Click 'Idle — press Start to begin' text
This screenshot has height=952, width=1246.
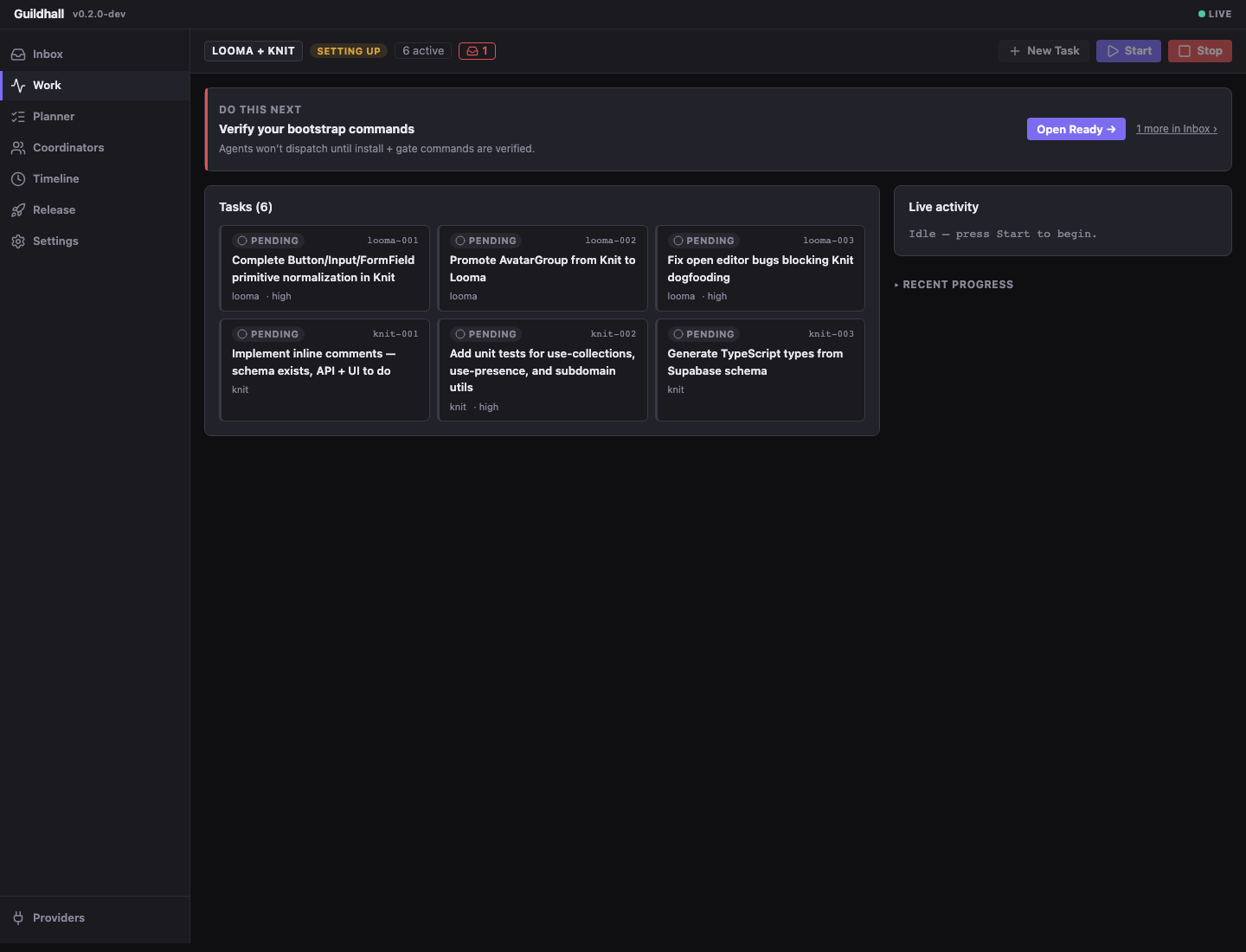[x=1003, y=235]
